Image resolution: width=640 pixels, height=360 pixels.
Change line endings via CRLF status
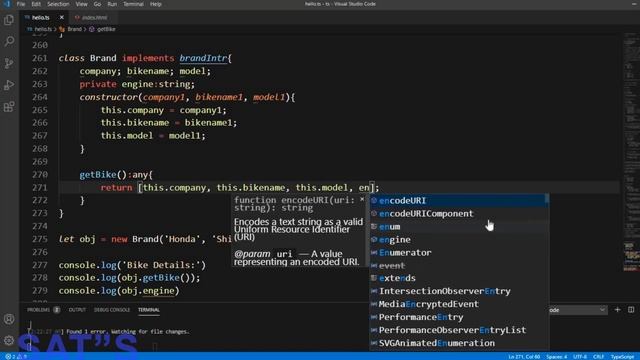tap(599, 357)
